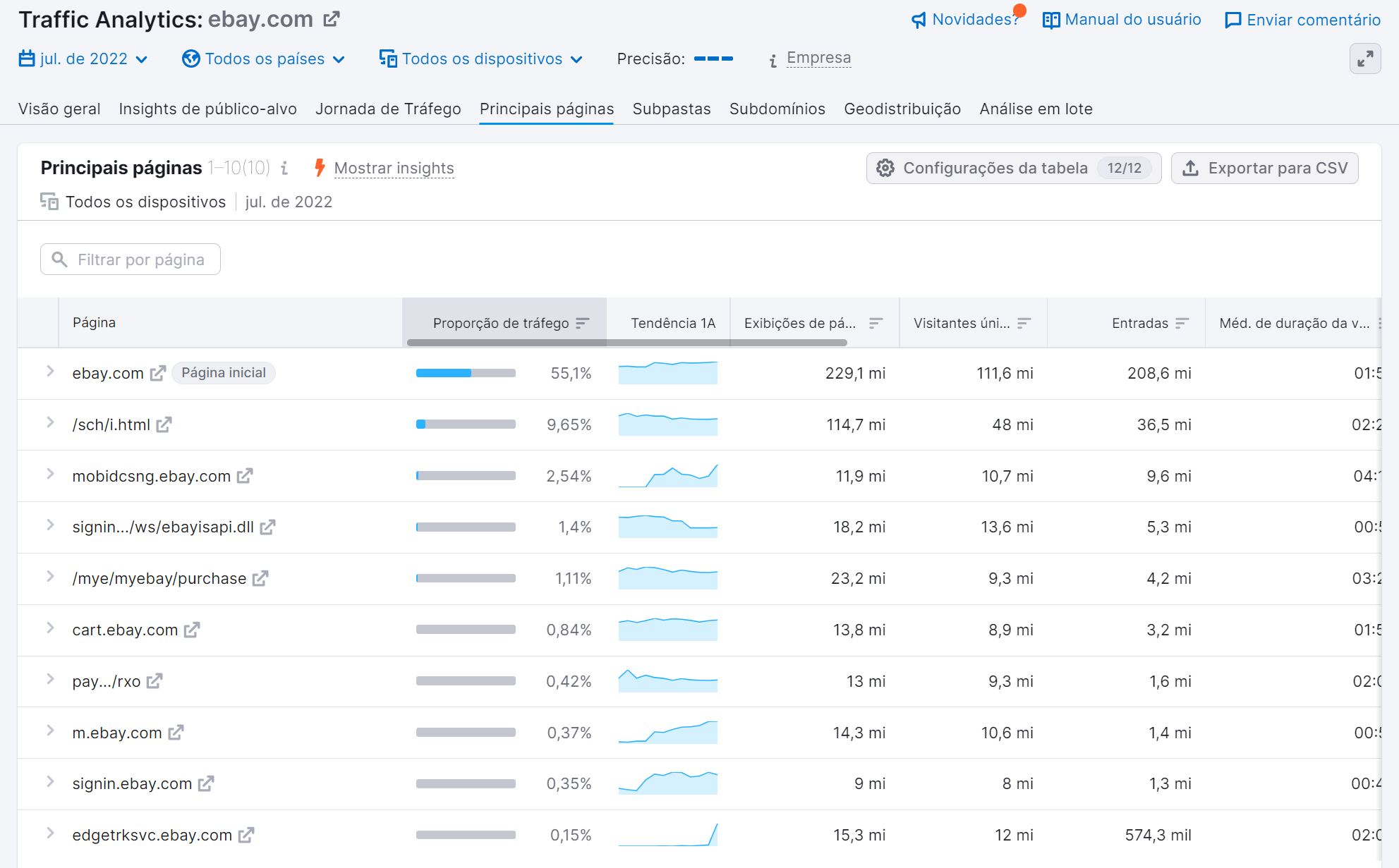
Task: Open ebay.com external link icon in title
Action: [332, 19]
